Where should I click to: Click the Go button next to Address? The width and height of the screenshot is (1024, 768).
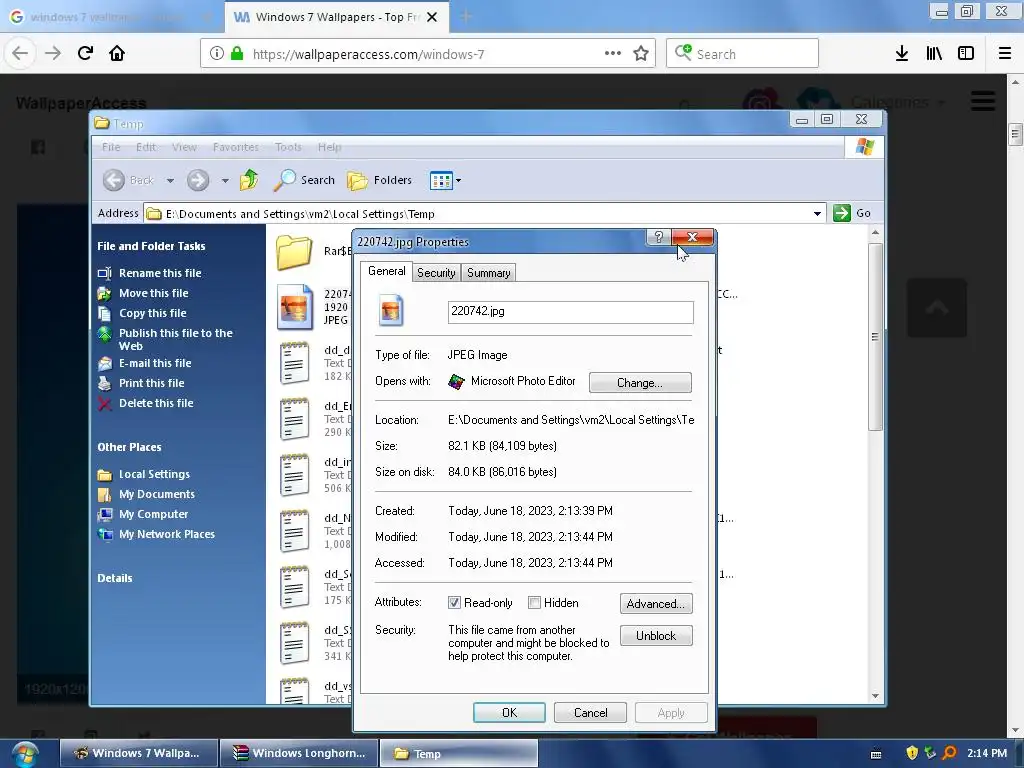852,213
